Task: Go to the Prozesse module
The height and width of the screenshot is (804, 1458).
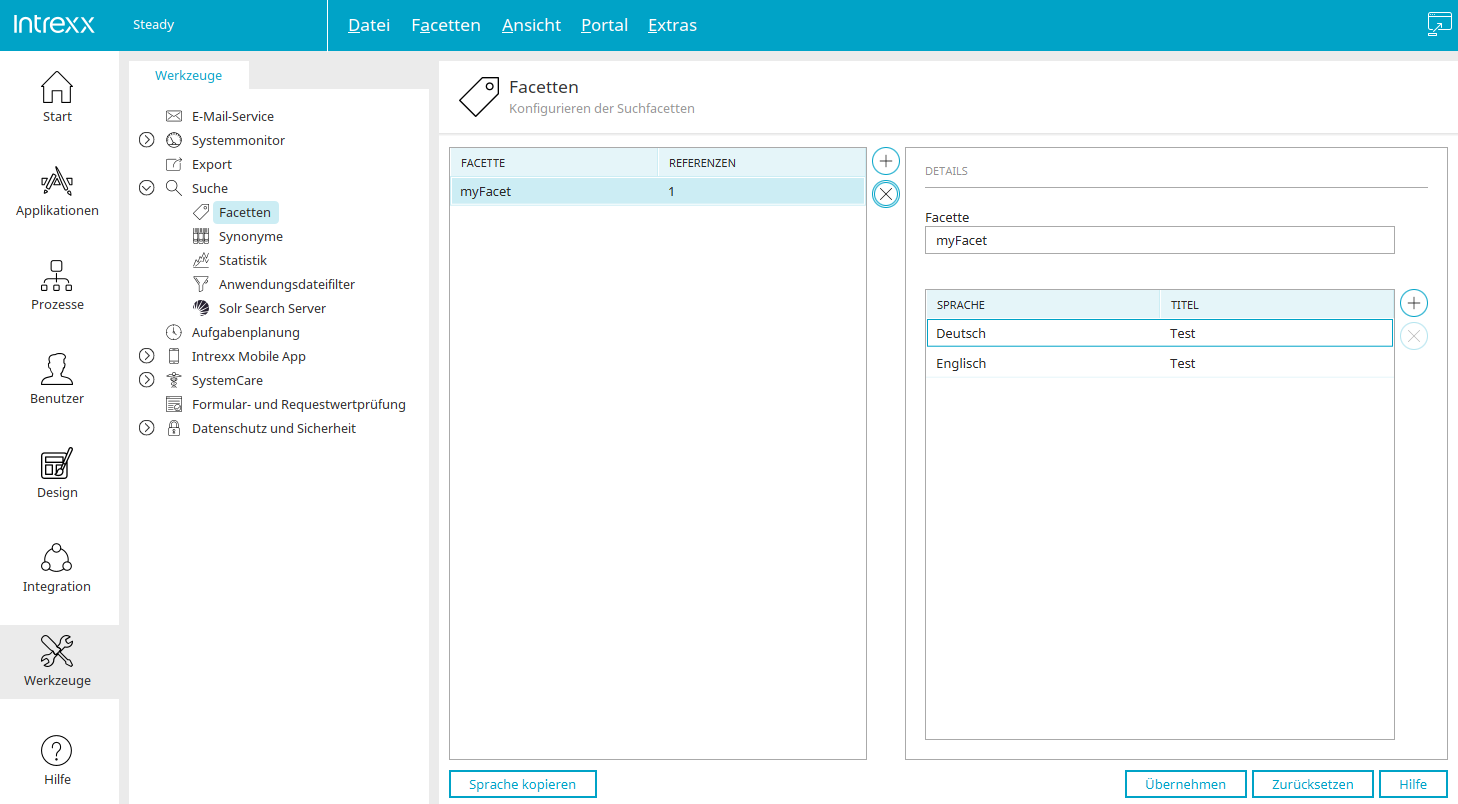Action: pyautogui.click(x=57, y=286)
